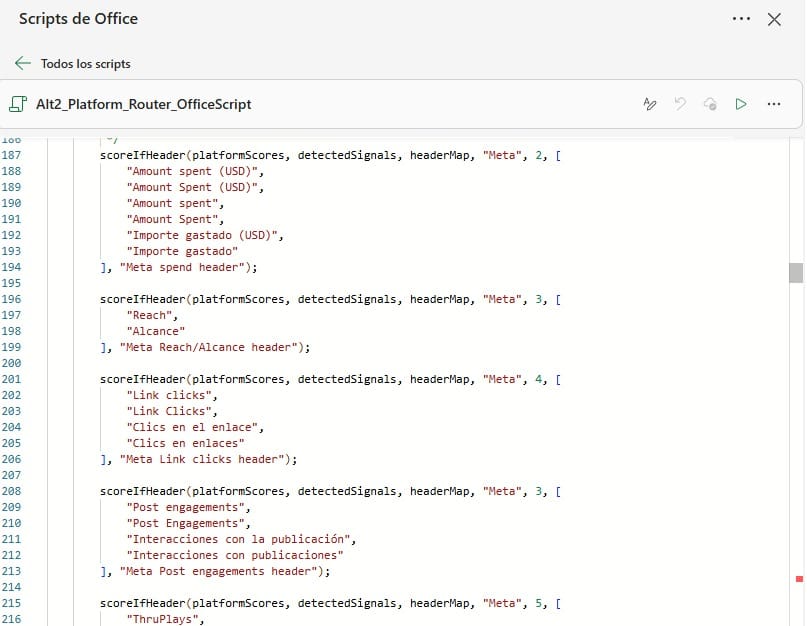Click "Interacciones con publicaciones" string
The width and height of the screenshot is (807, 626).
(x=235, y=555)
